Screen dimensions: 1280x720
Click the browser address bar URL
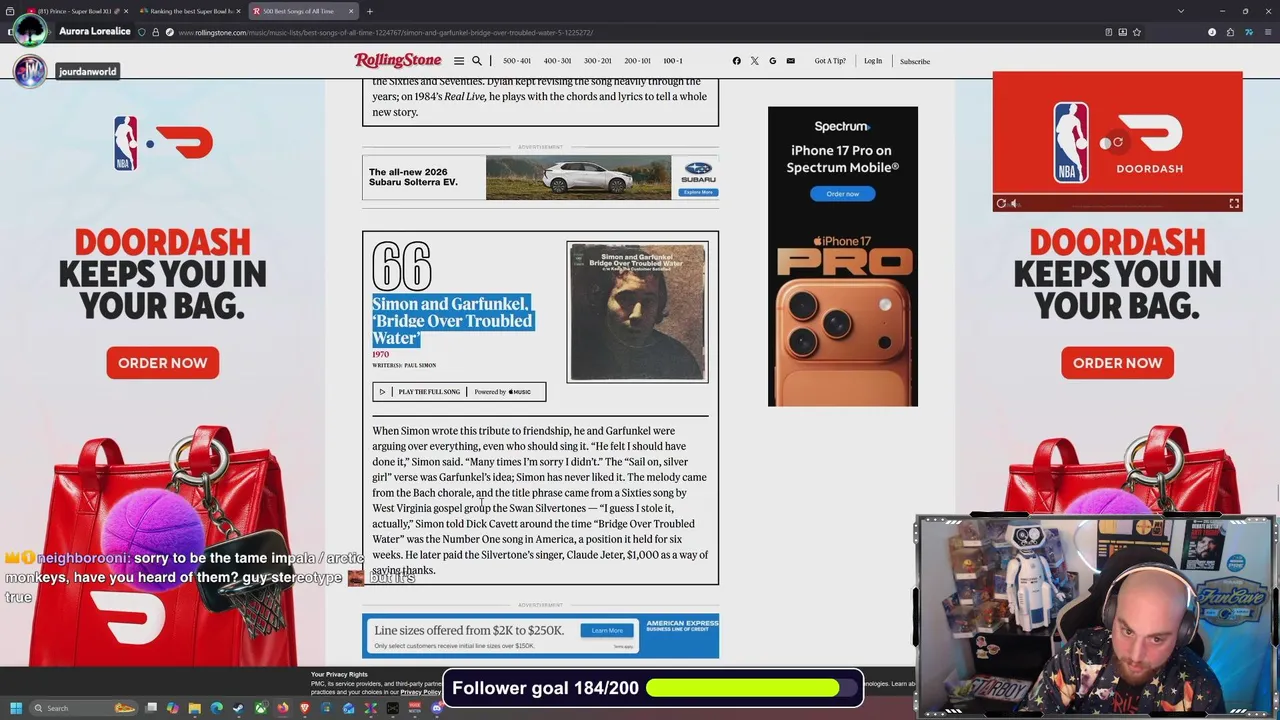[x=385, y=32]
